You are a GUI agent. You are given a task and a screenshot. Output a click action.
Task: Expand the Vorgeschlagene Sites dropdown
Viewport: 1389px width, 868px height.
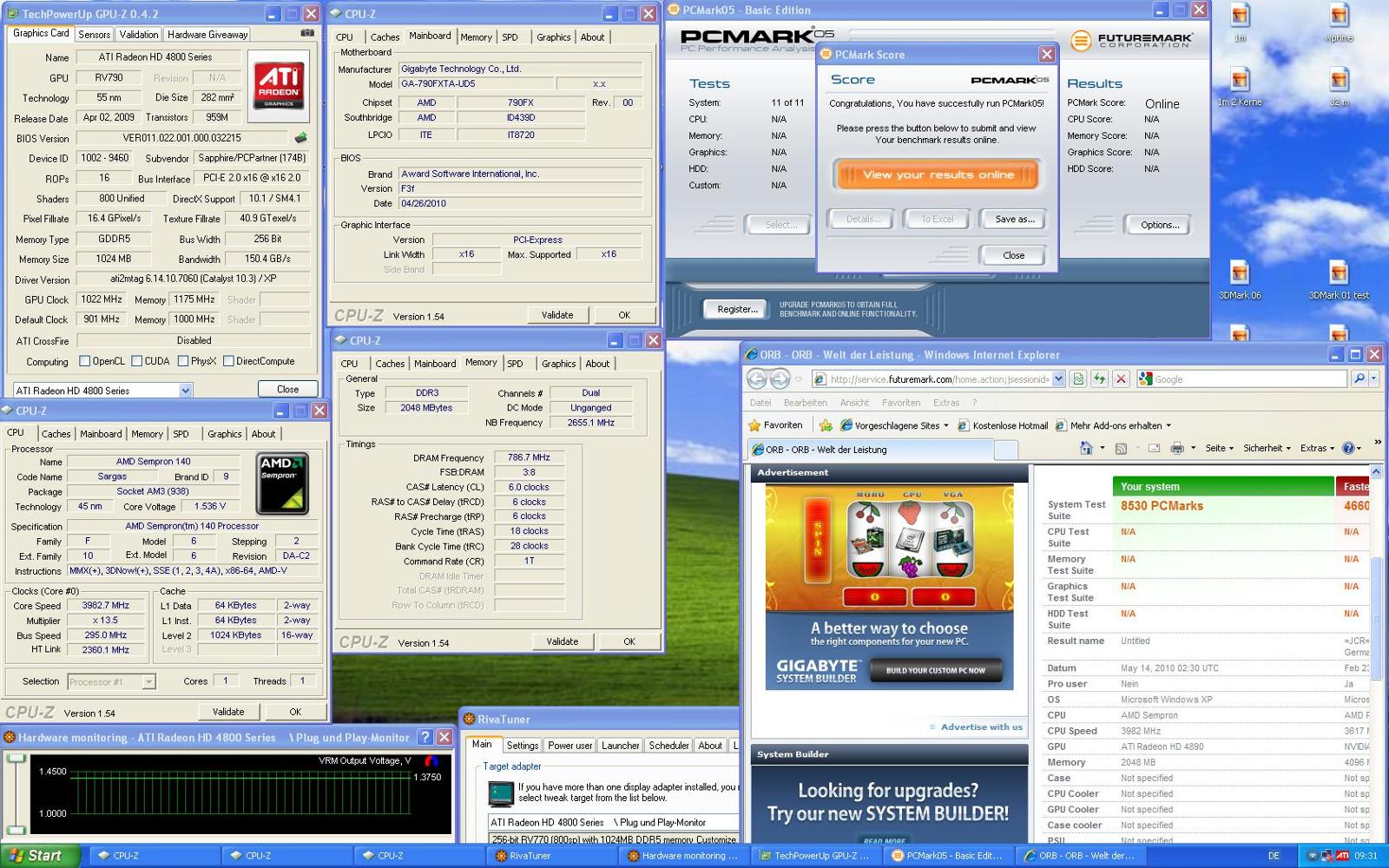coord(947,425)
